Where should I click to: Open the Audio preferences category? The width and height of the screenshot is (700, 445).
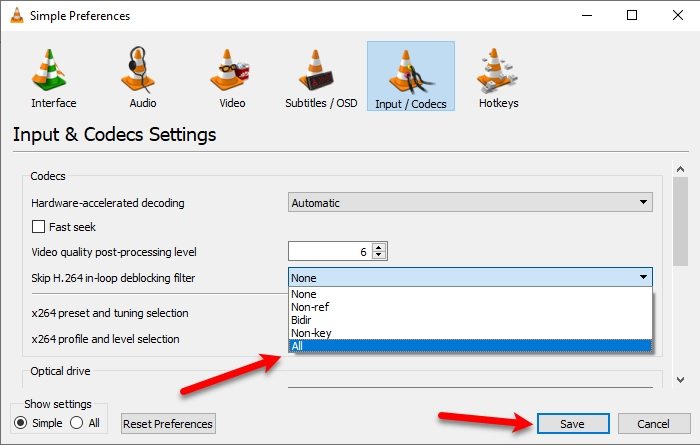pos(142,78)
